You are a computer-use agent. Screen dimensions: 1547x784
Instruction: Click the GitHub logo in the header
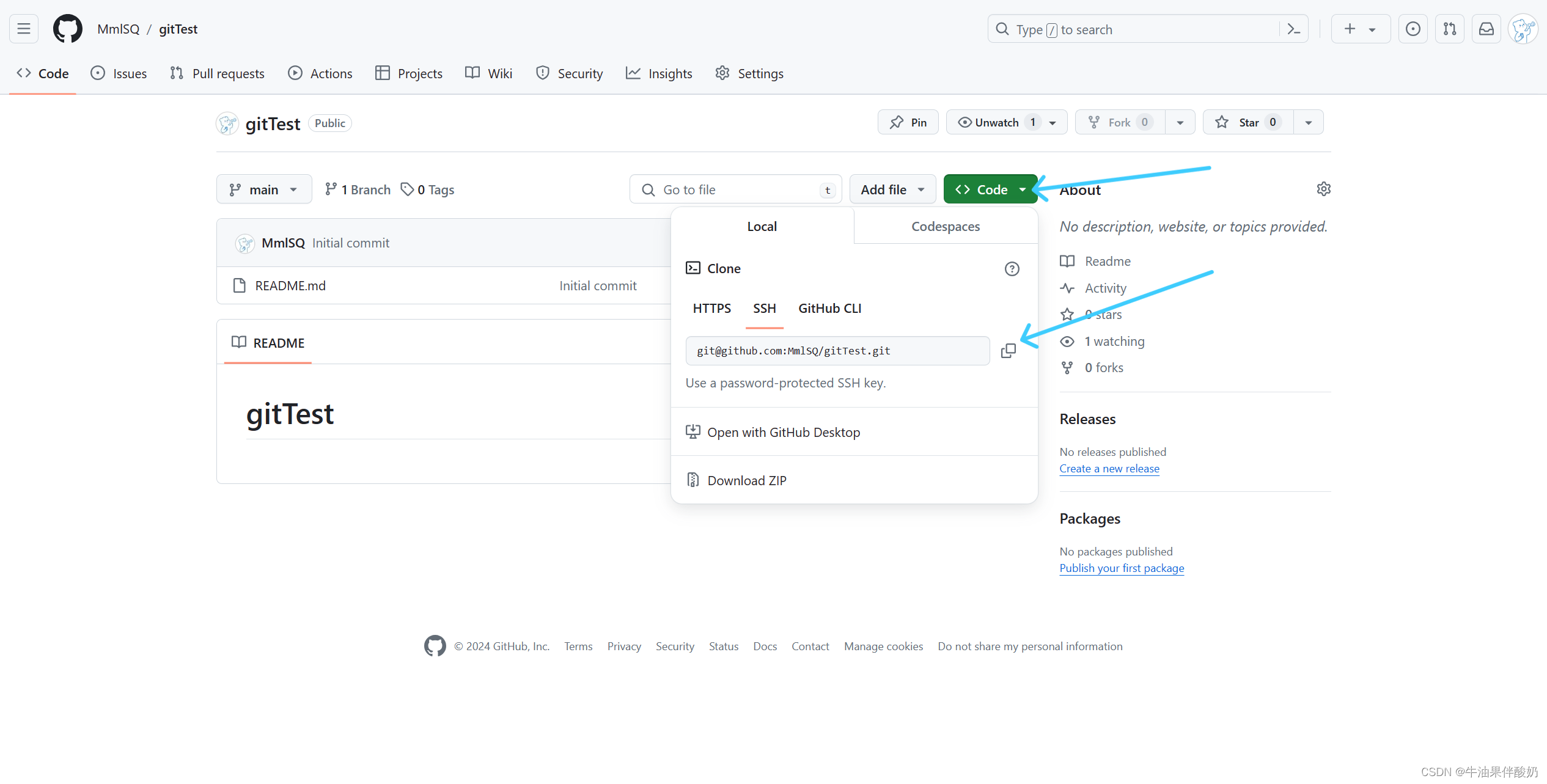tap(67, 29)
